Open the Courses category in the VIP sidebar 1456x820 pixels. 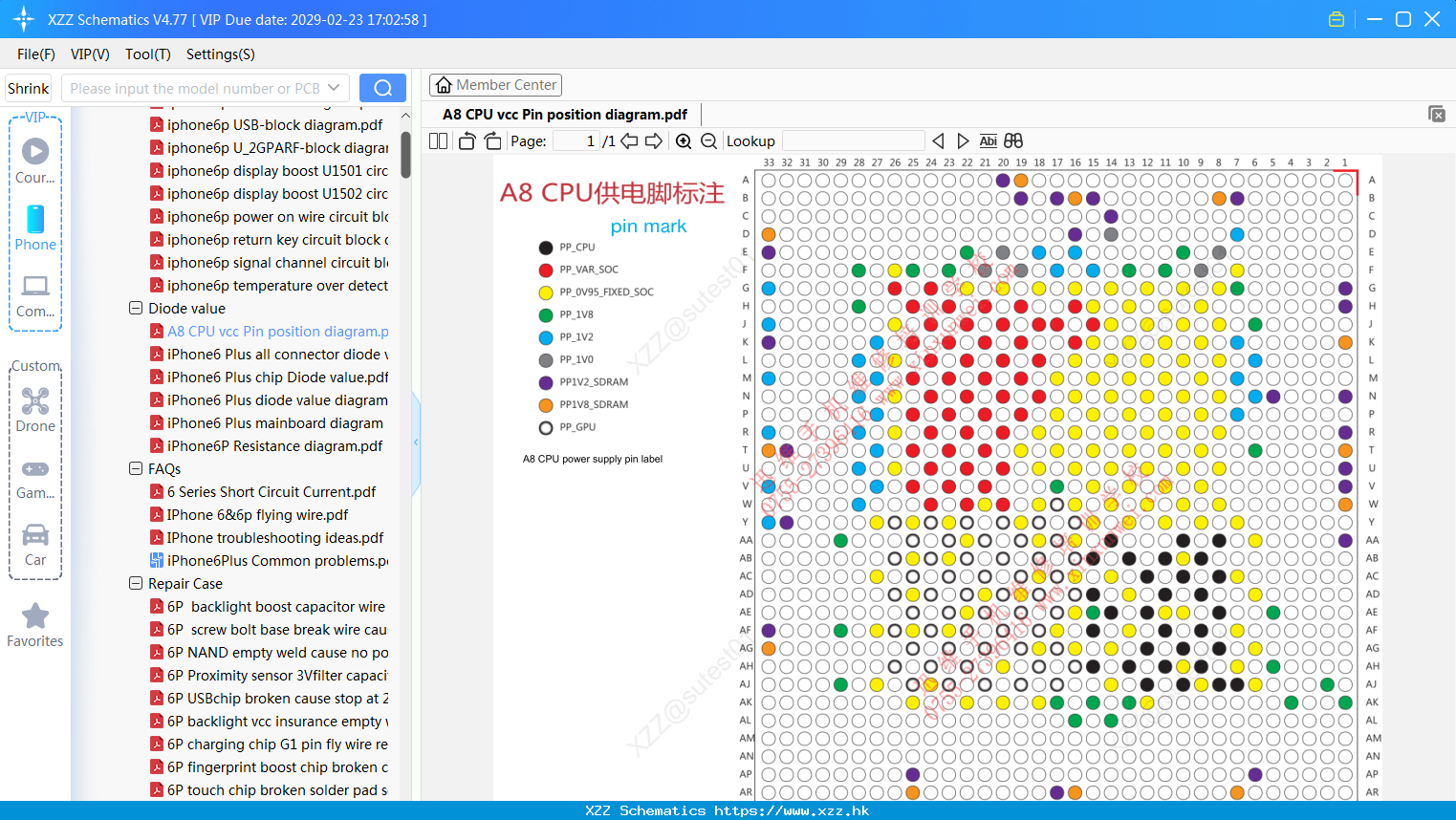click(x=35, y=161)
